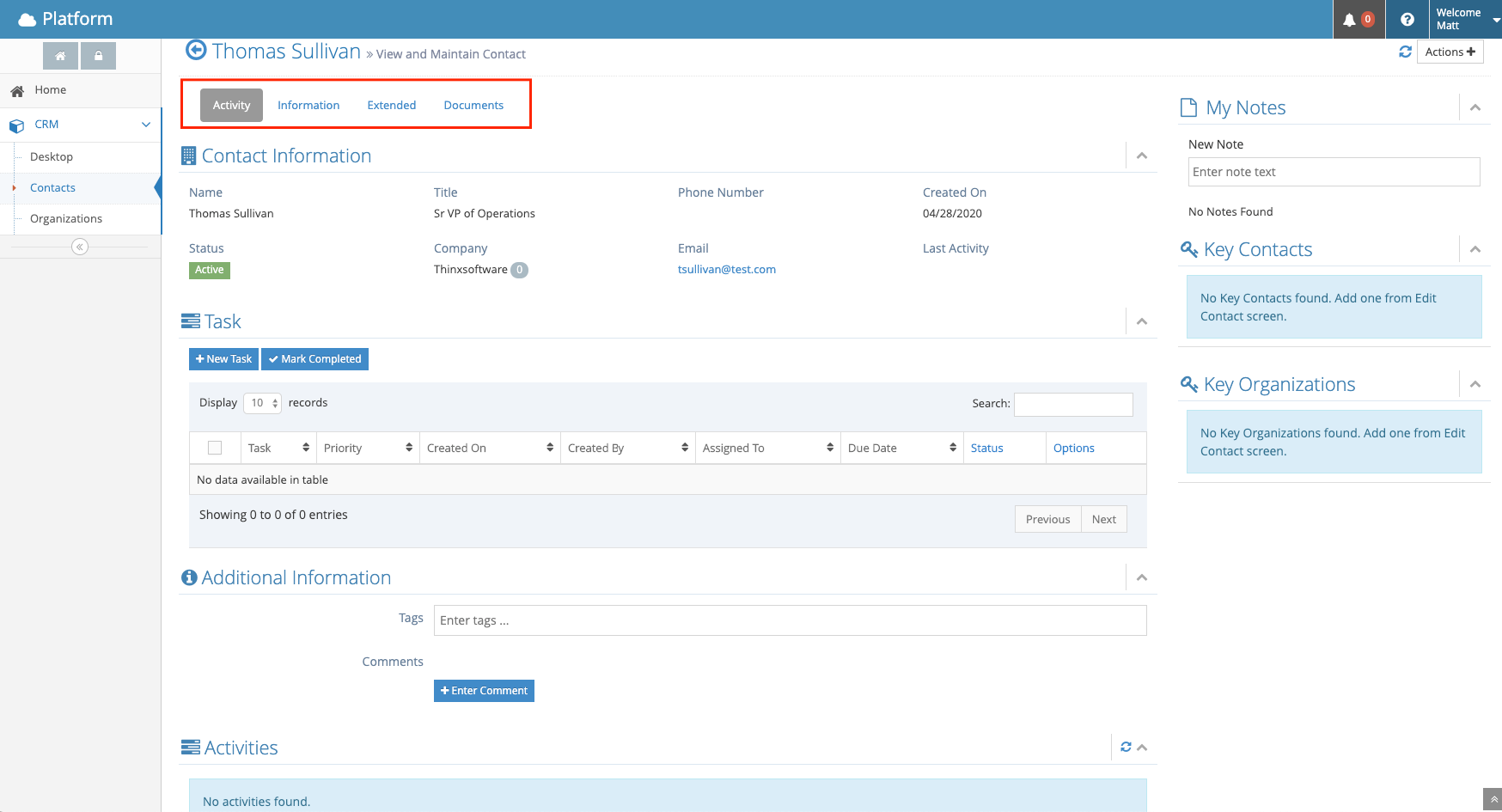
Task: Toggle the select-all checkbox in Task table
Action: tap(215, 448)
